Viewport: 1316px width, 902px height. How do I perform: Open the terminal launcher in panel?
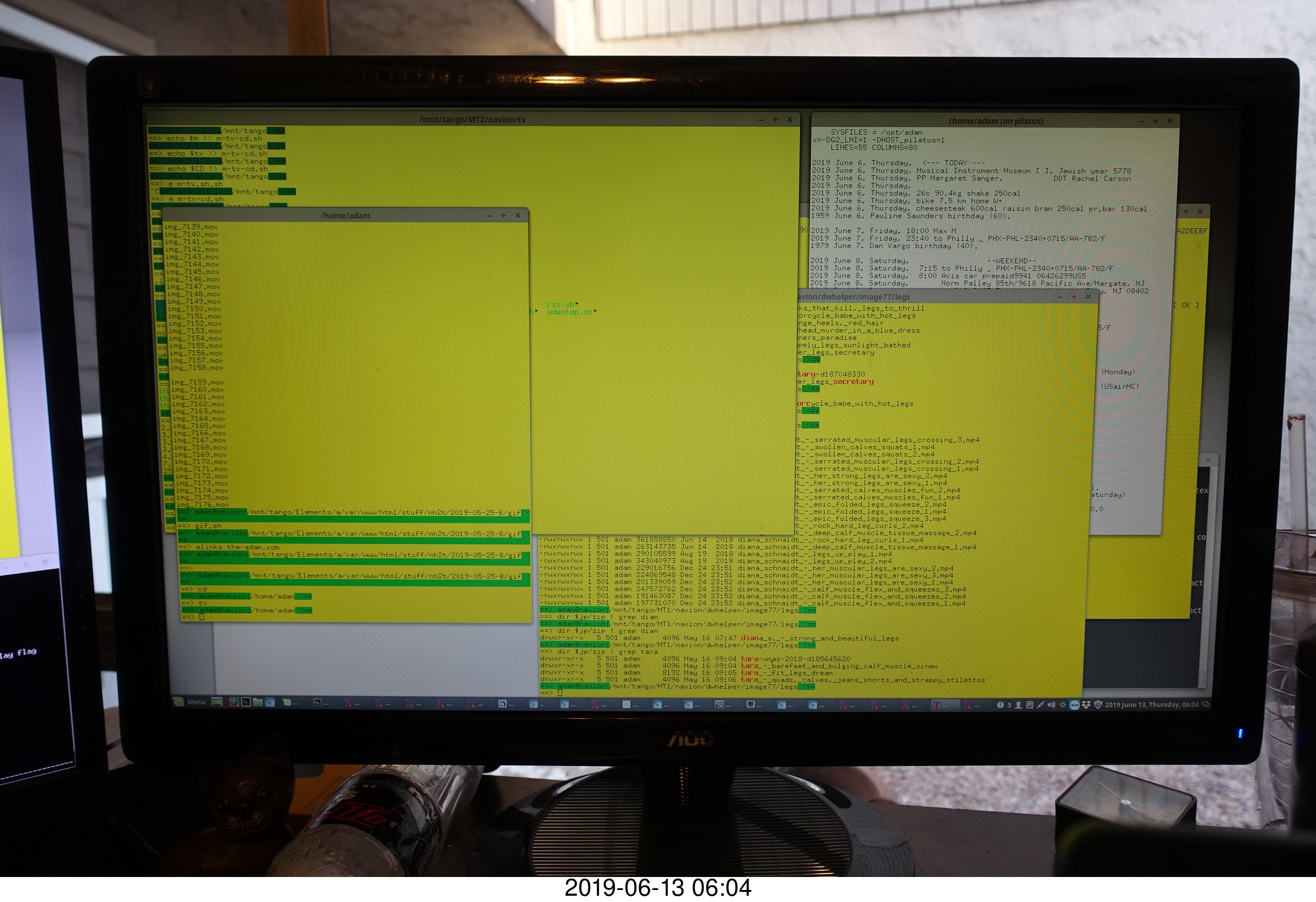pos(246,702)
